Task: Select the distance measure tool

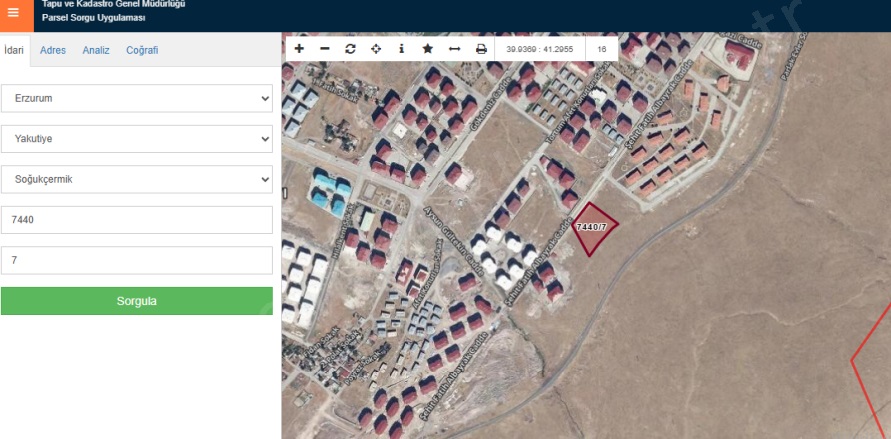Action: (x=454, y=48)
